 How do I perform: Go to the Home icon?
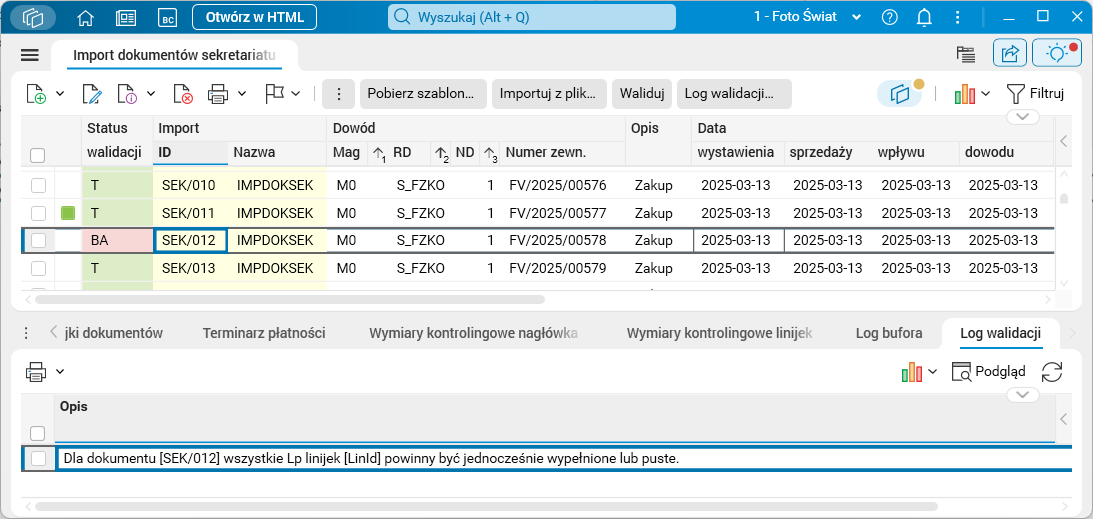[x=86, y=17]
